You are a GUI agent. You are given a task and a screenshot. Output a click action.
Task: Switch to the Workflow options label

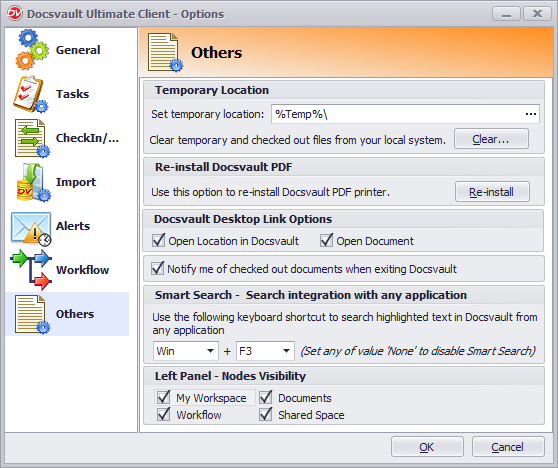pos(83,270)
